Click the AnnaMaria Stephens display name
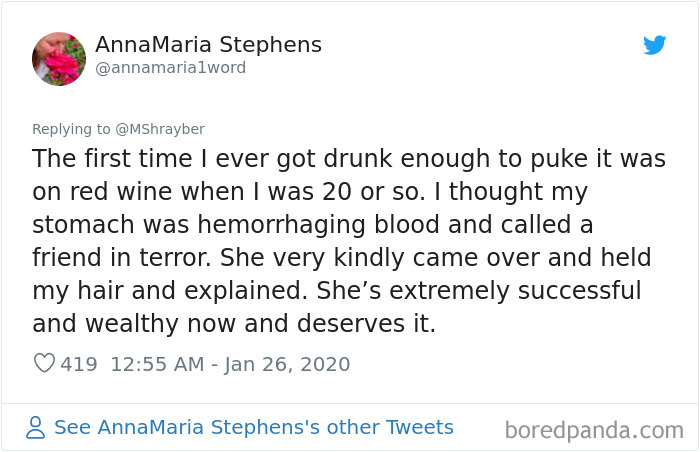The image size is (700, 452). (x=208, y=45)
